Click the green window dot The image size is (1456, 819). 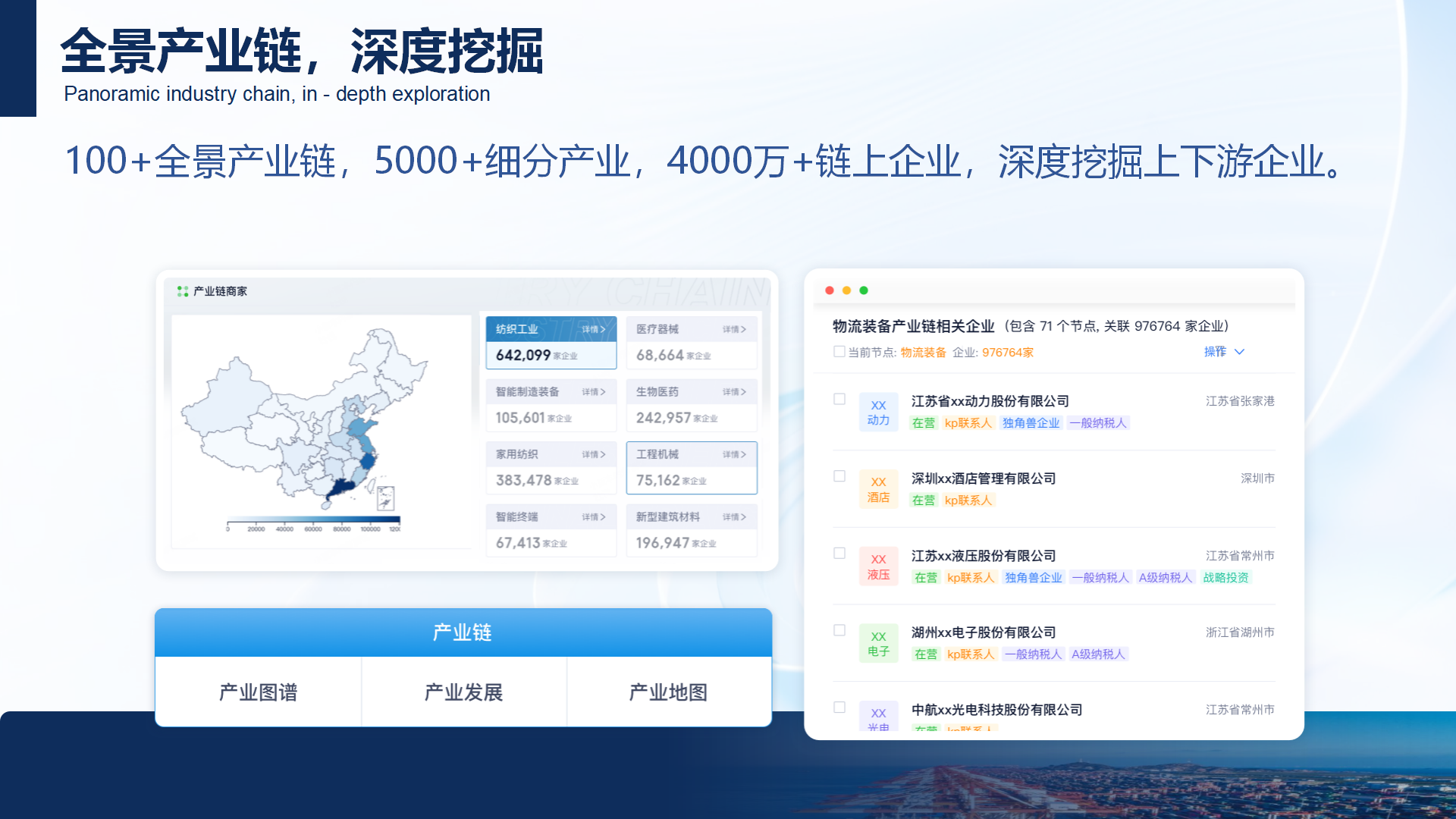coord(864,290)
